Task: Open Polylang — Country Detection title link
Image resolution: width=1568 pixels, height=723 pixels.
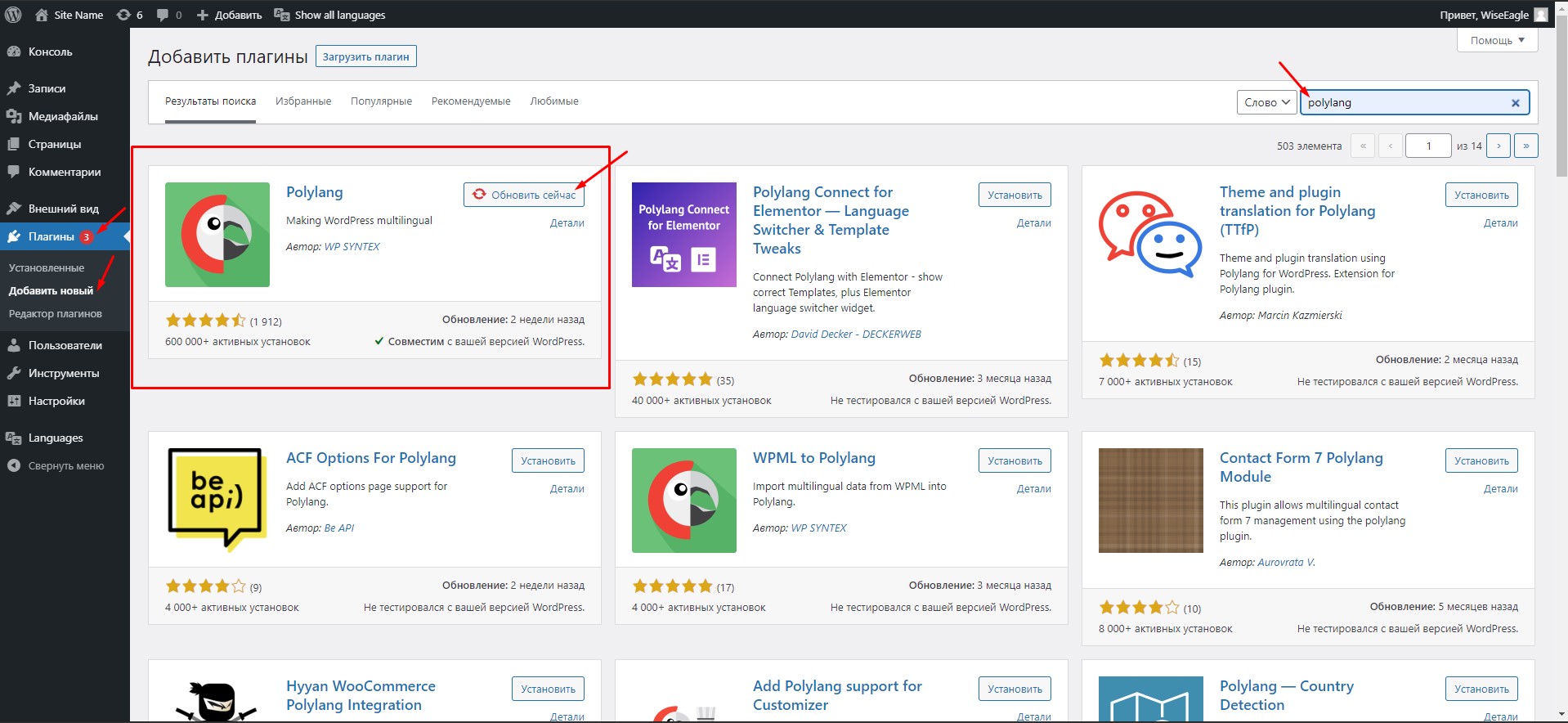Action: [x=1287, y=695]
